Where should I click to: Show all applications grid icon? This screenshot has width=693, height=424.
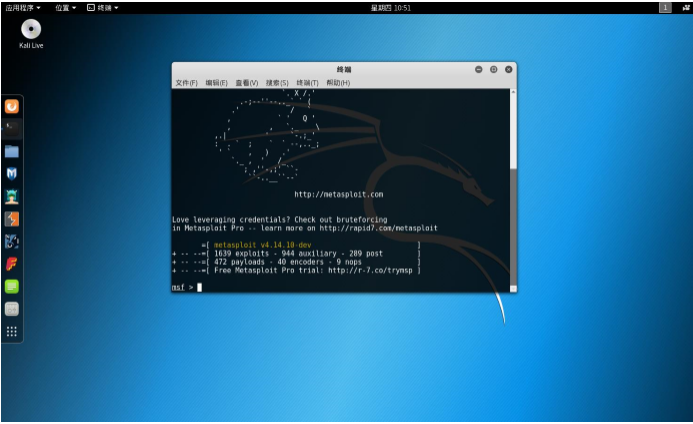[12, 332]
